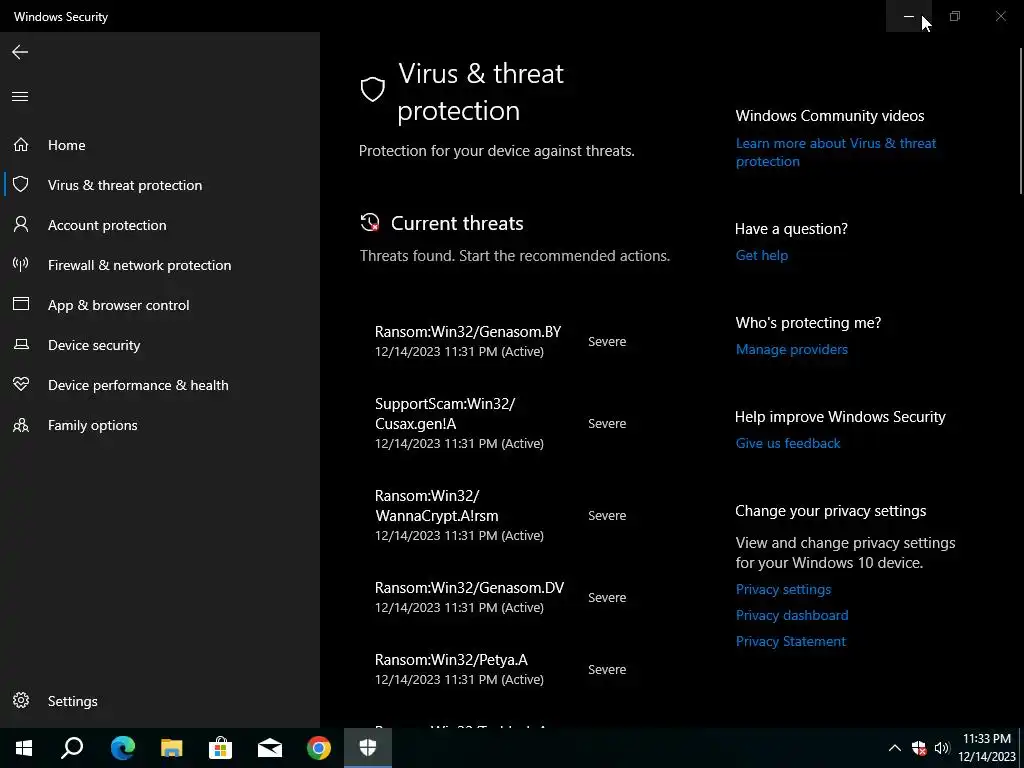Select Virus & threat protection menu item
Screen dimensions: 1024x768
125,185
